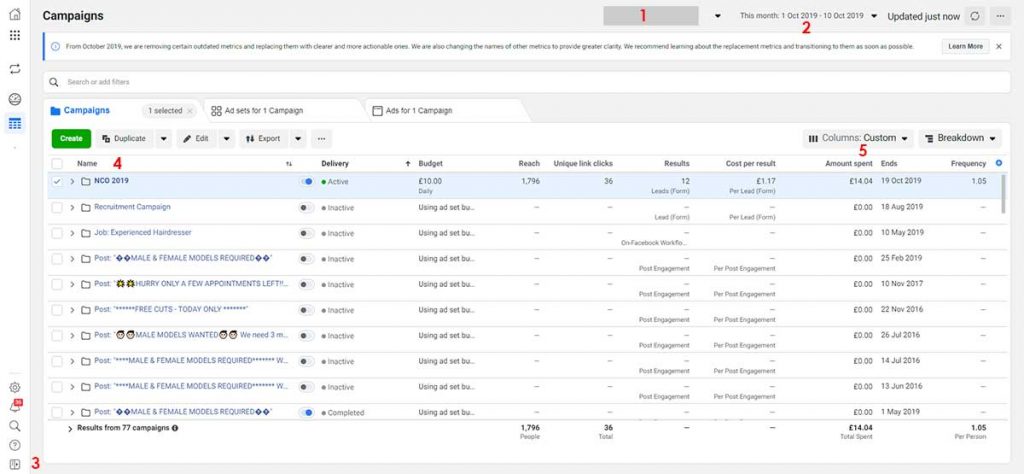Click the account overview gauge icon

(14, 100)
